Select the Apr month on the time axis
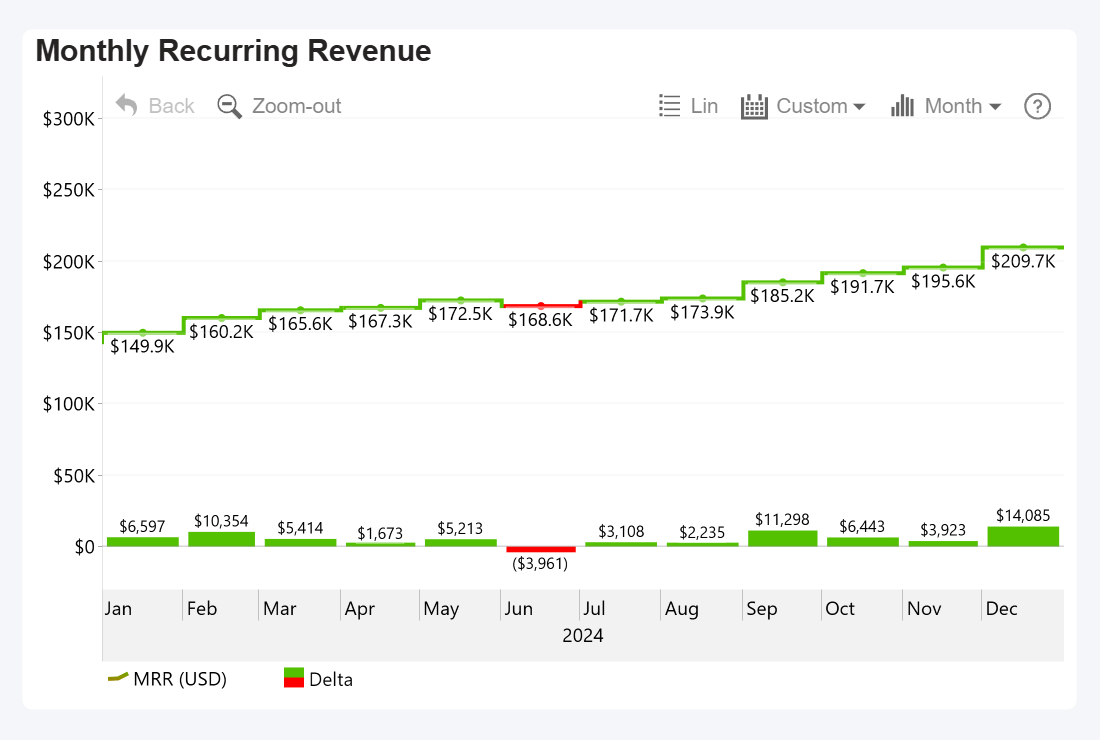 (360, 609)
